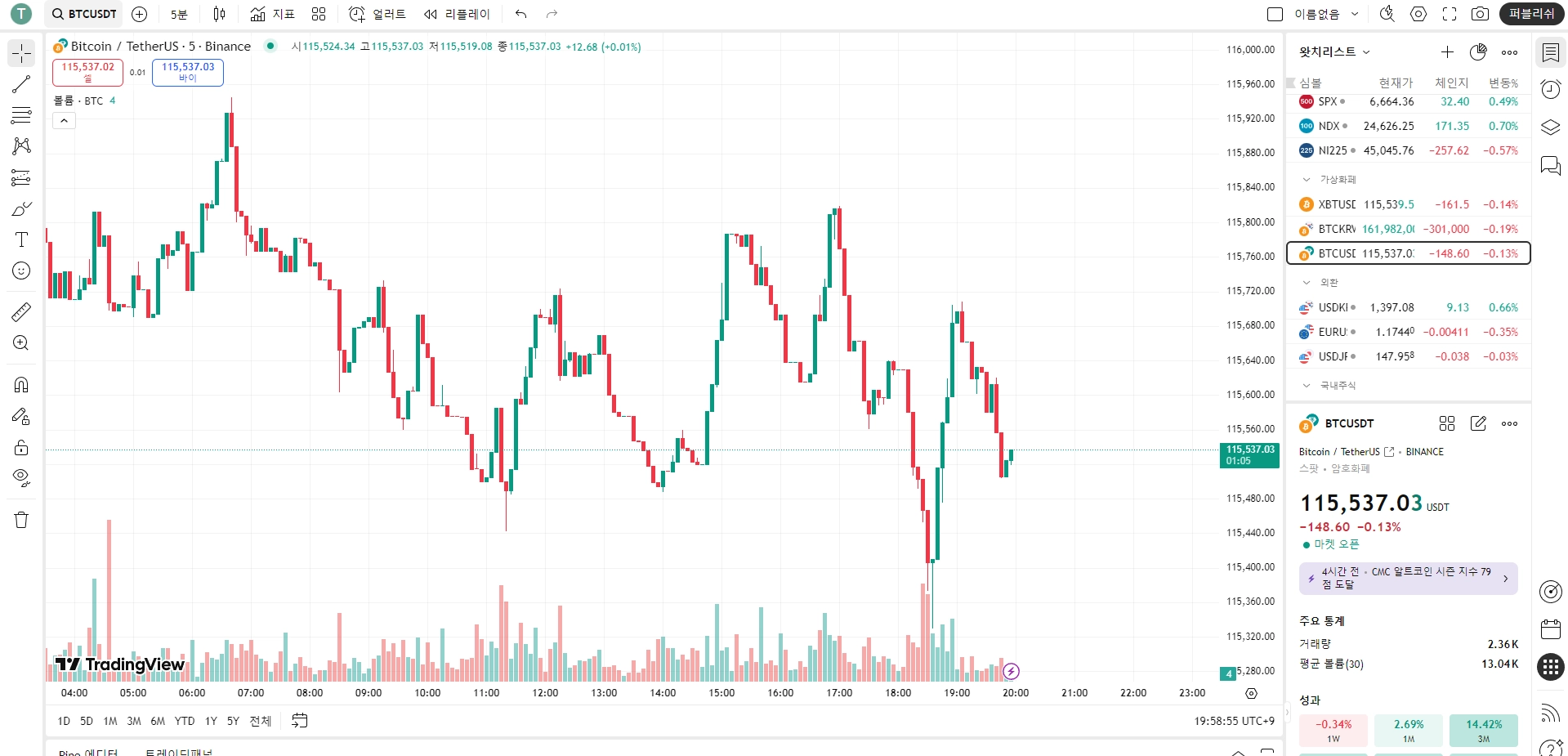1568x756 pixels.
Task: Open the alerts clock icon panel
Action: (1550, 89)
